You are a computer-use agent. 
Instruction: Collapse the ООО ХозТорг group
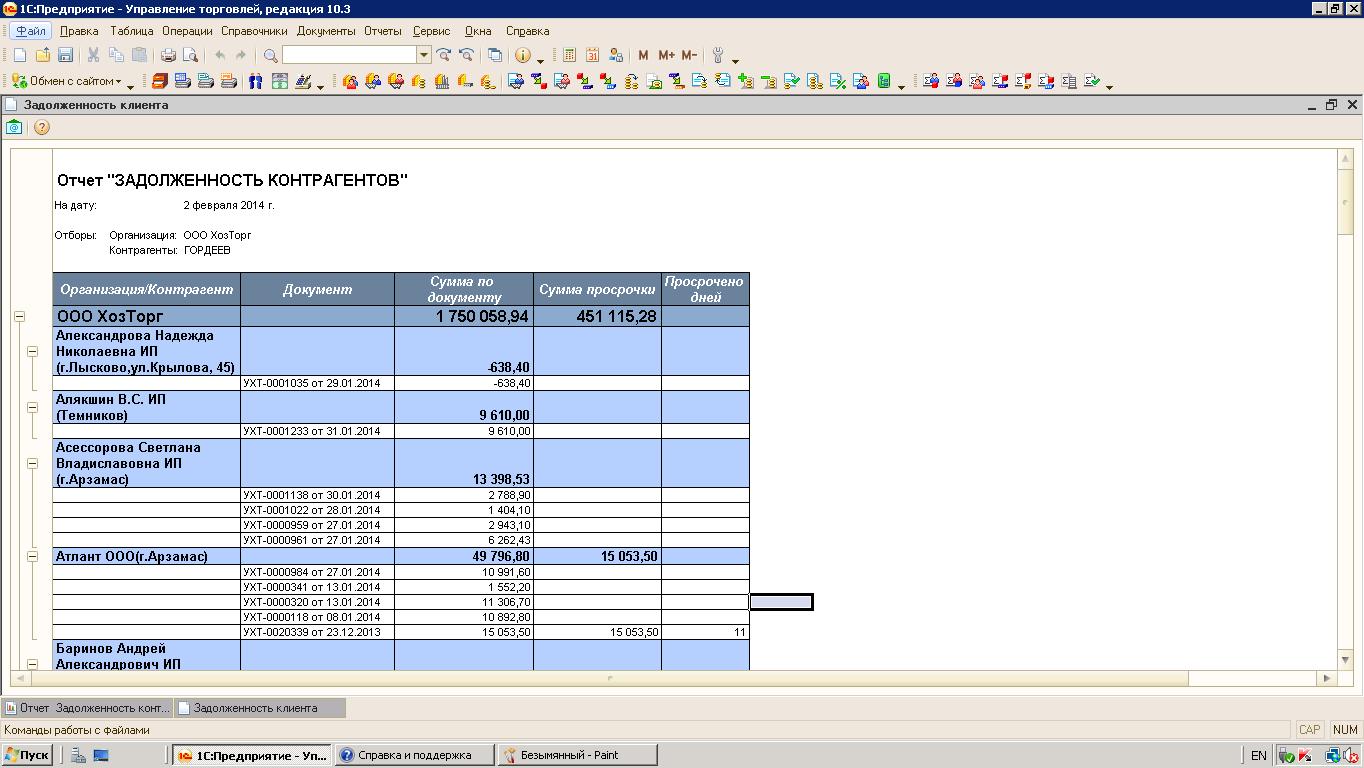click(x=19, y=316)
